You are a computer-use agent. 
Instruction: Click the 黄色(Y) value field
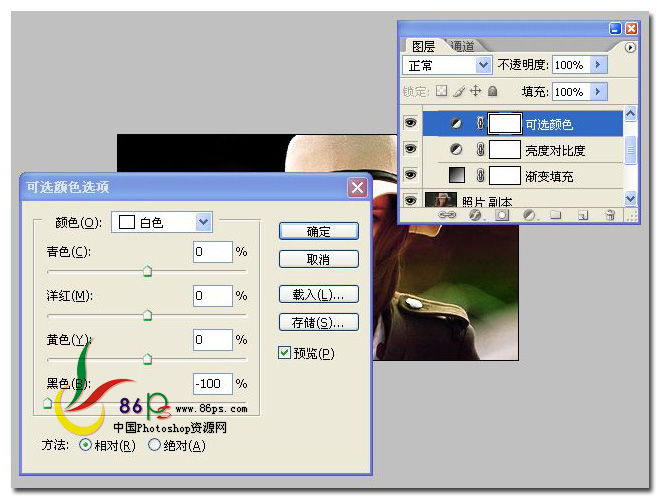point(213,339)
